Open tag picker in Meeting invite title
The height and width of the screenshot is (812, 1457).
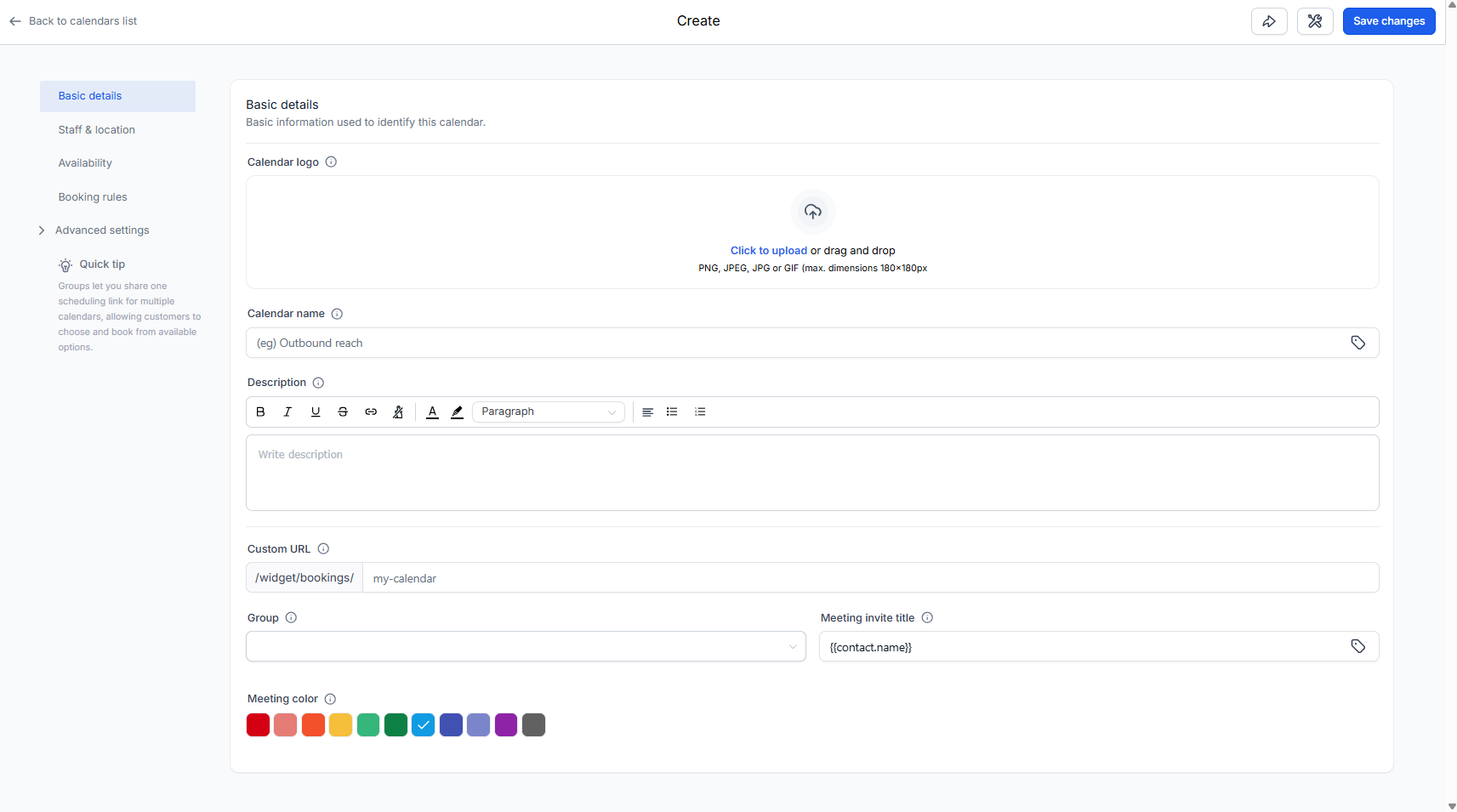point(1358,647)
